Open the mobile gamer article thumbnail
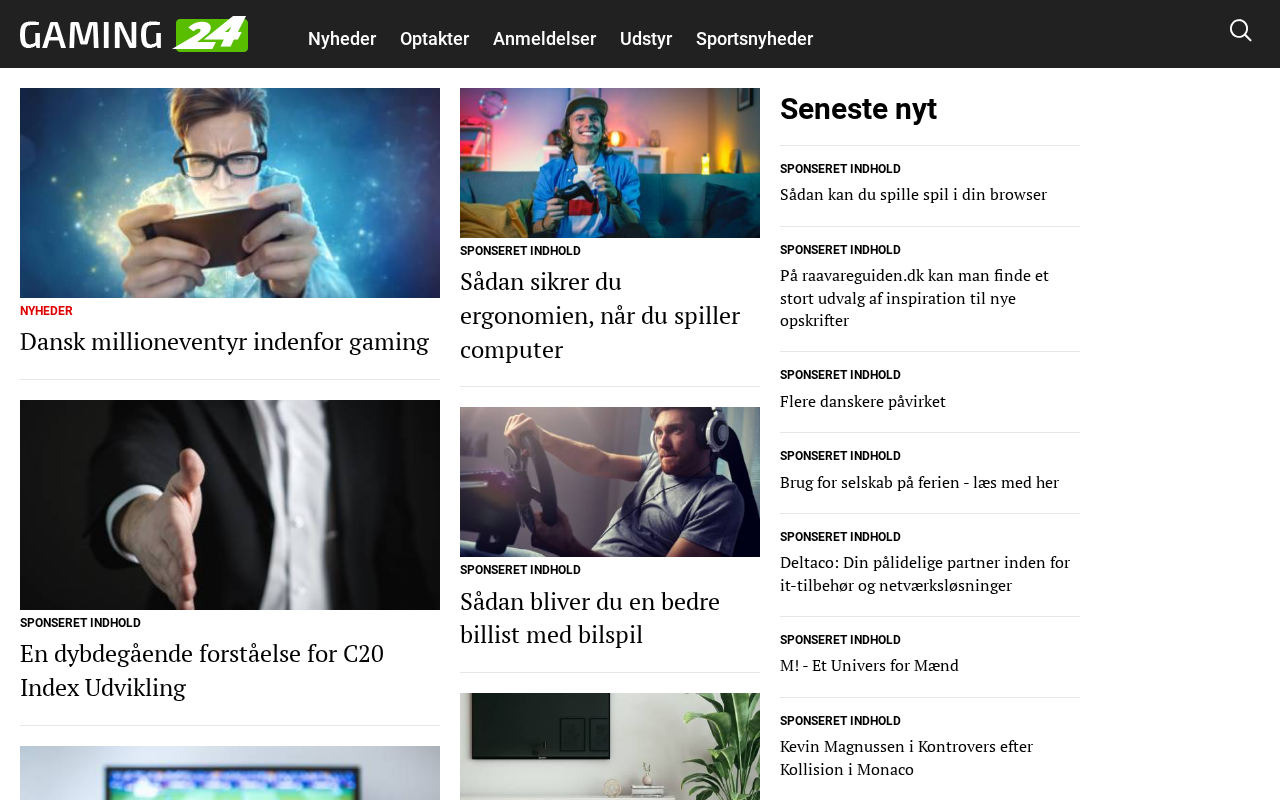Viewport: 1280px width, 800px height. (x=230, y=193)
